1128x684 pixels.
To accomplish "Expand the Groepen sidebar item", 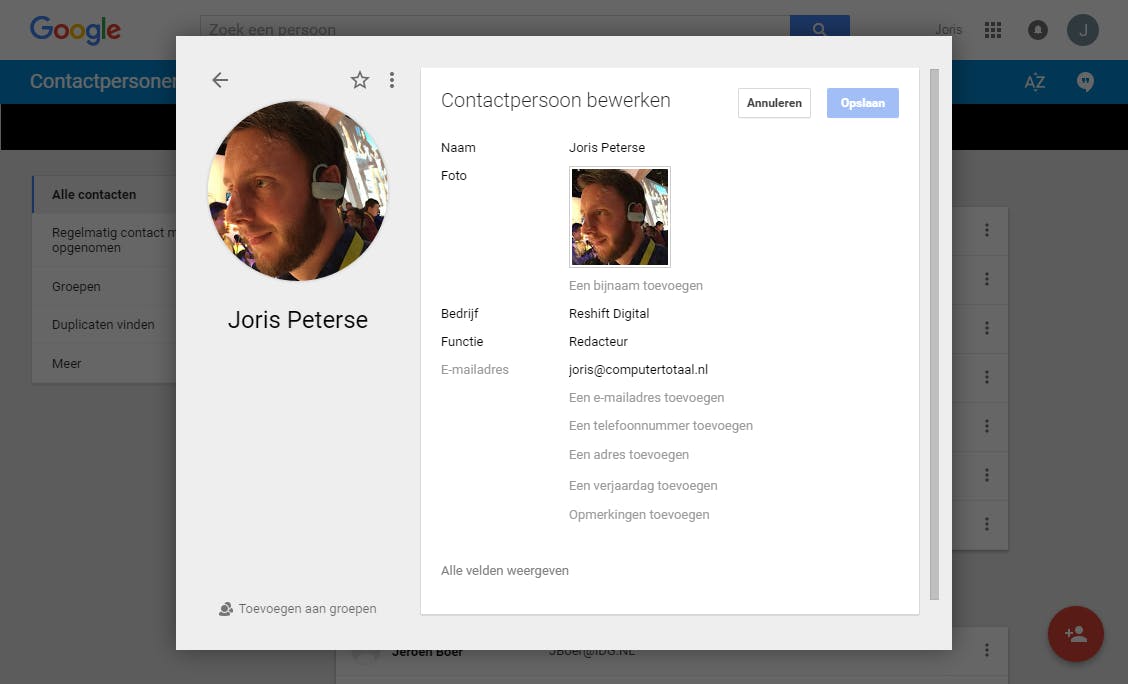I will click(76, 287).
